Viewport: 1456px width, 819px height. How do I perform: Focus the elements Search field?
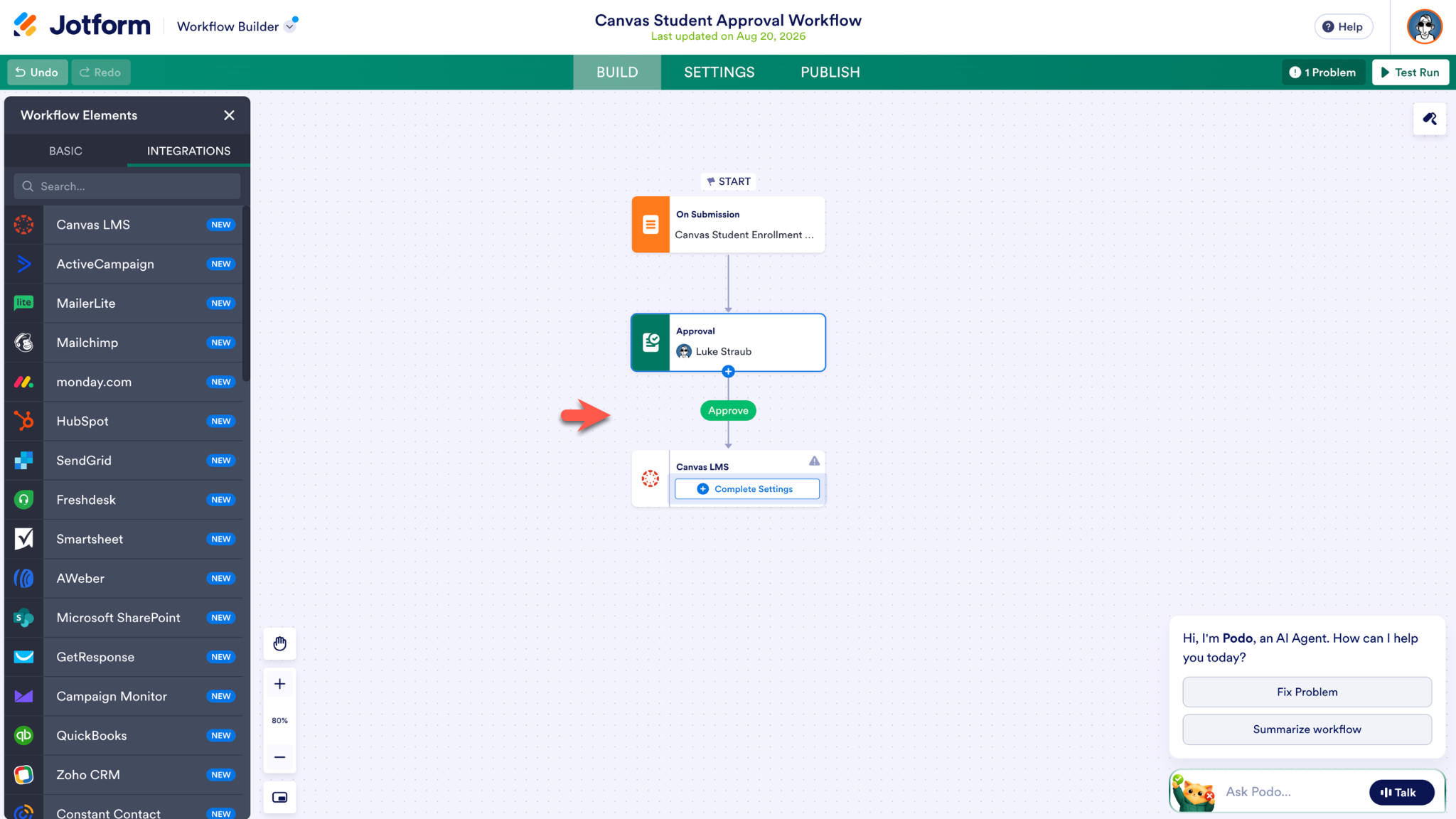coord(127,186)
